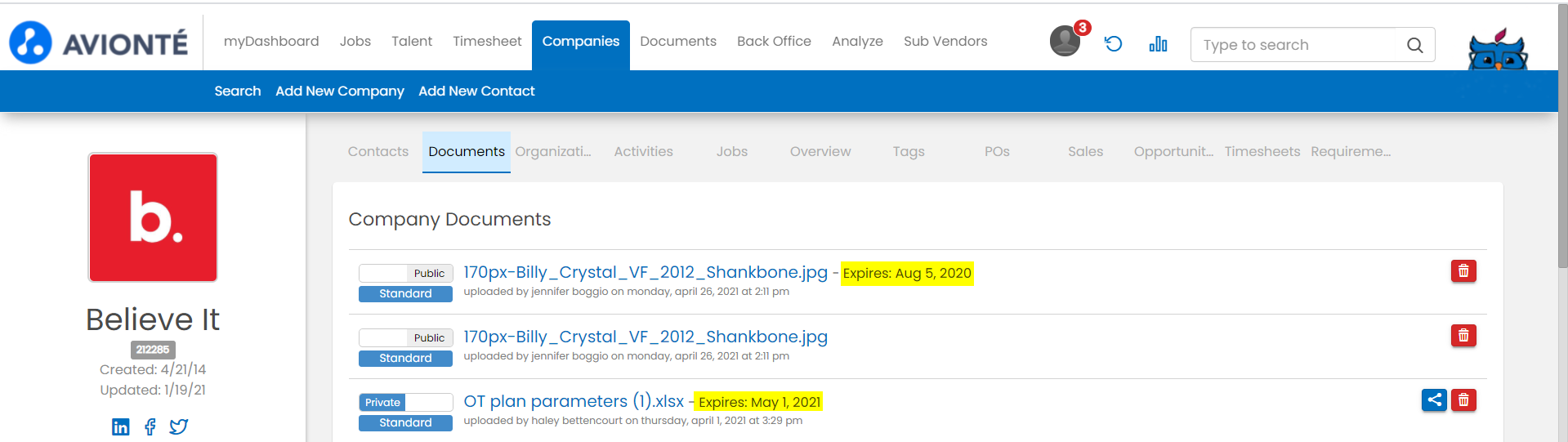
Task: Toggle Public switch on first document
Action: (405, 273)
